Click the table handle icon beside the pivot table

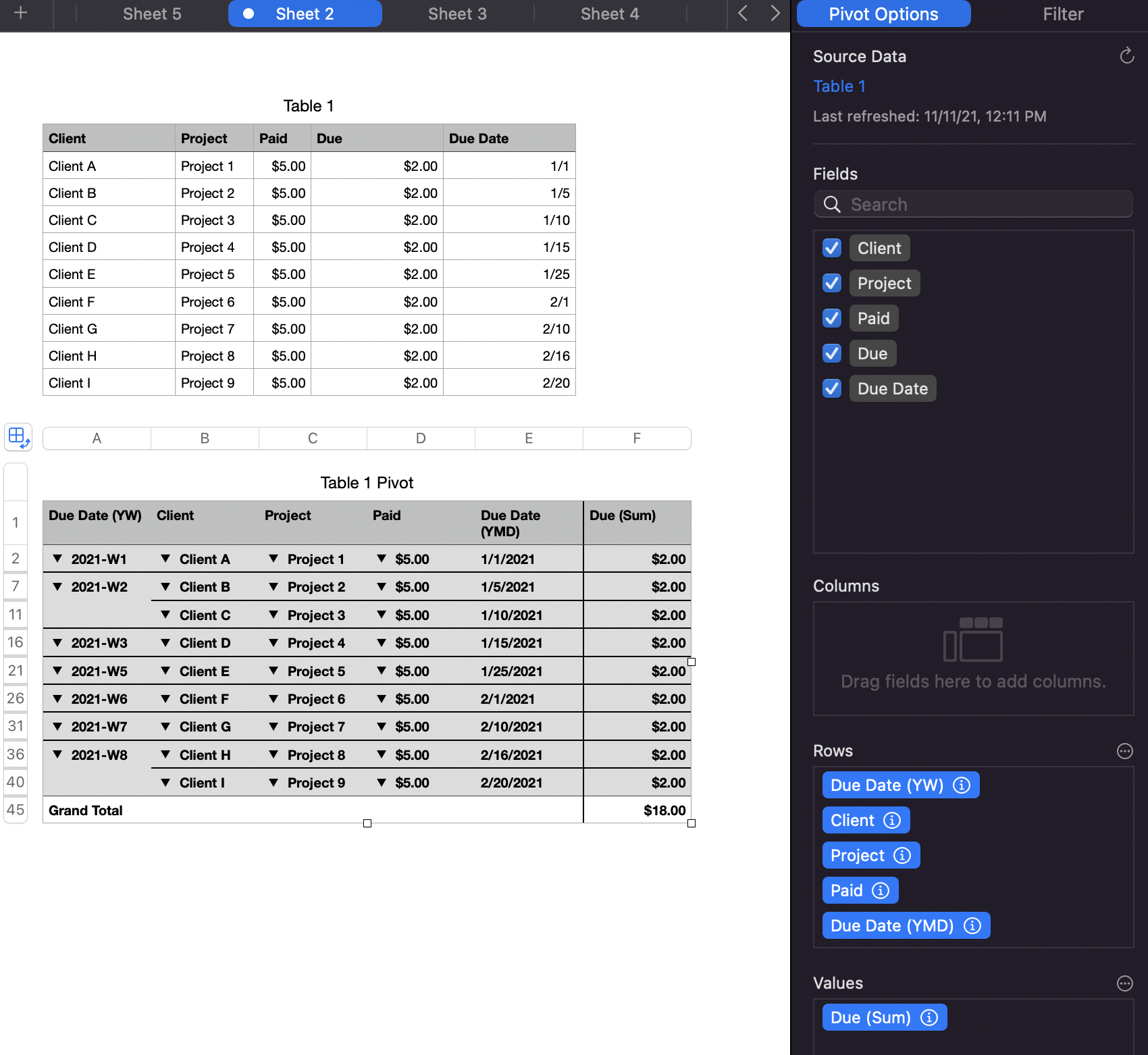18,438
